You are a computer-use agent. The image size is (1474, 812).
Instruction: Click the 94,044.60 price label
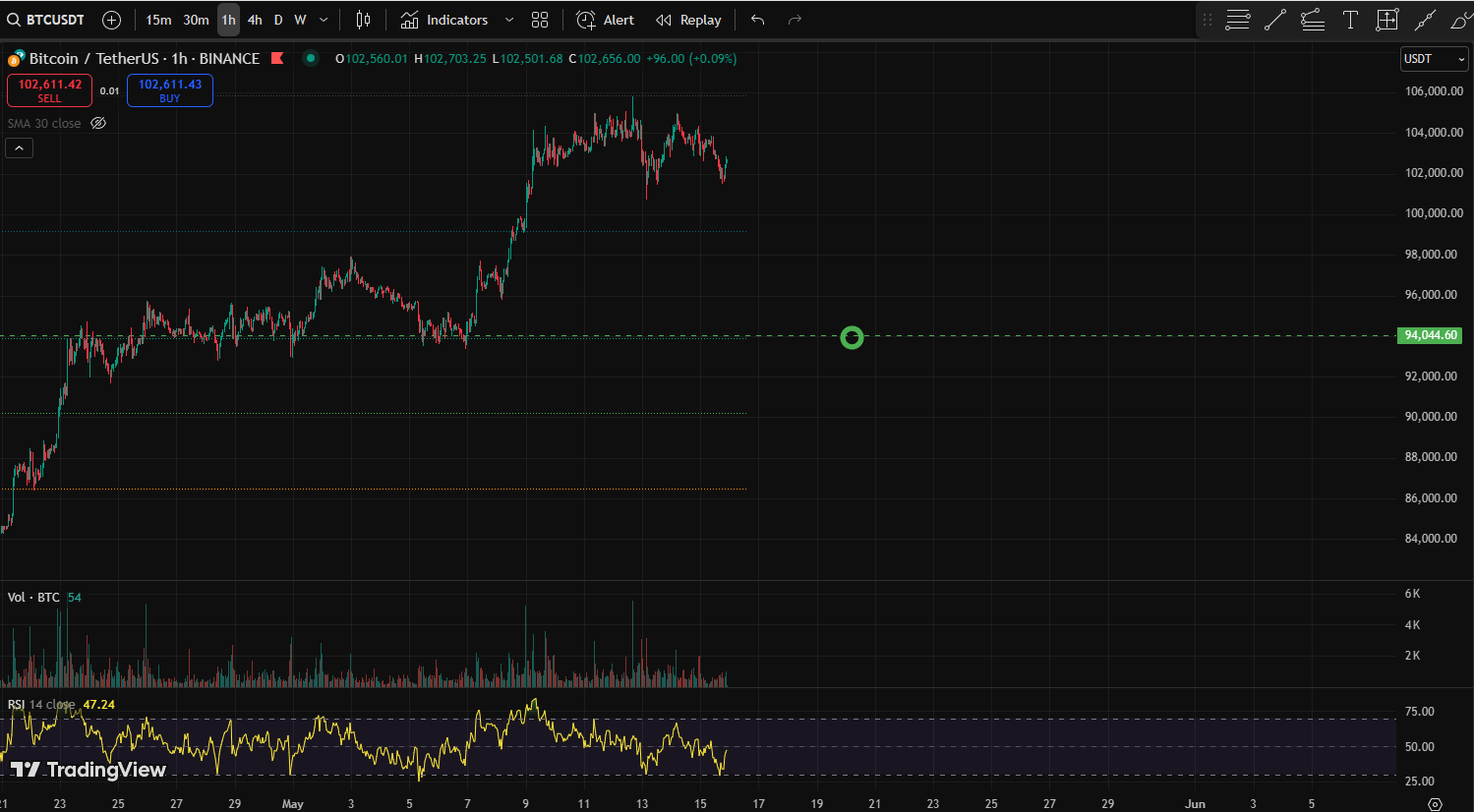1431,335
